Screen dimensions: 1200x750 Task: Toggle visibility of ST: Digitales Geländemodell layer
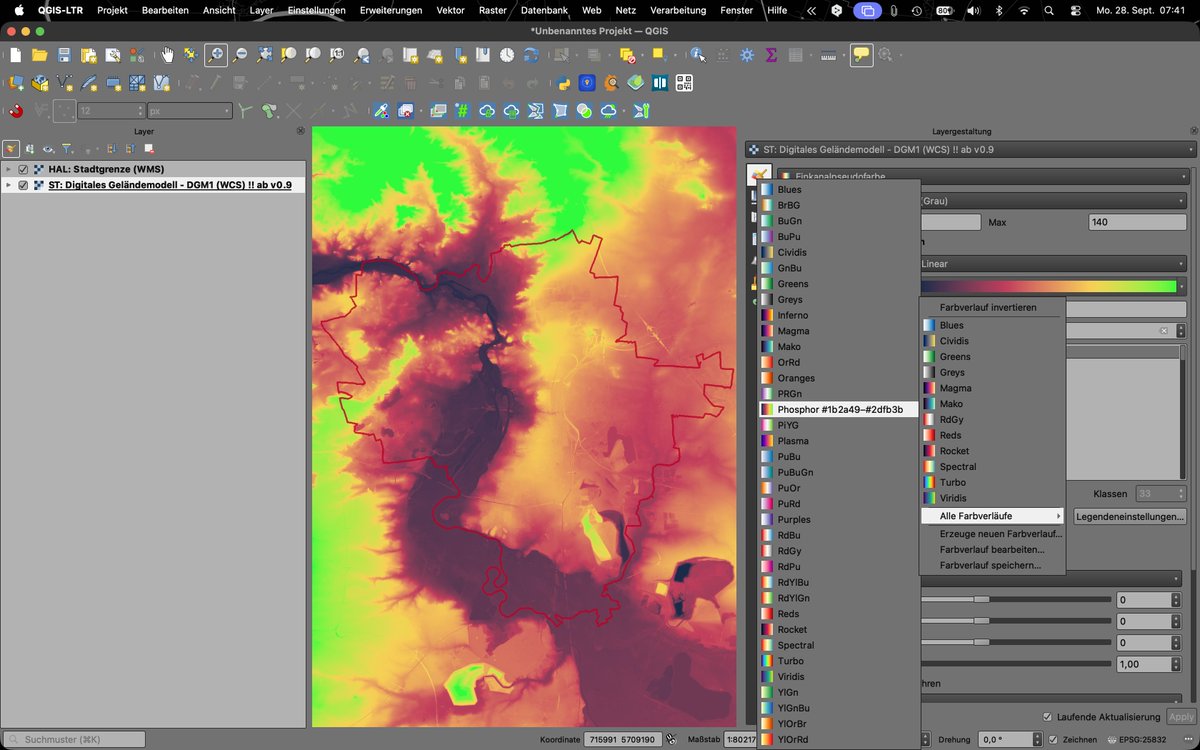[23, 185]
